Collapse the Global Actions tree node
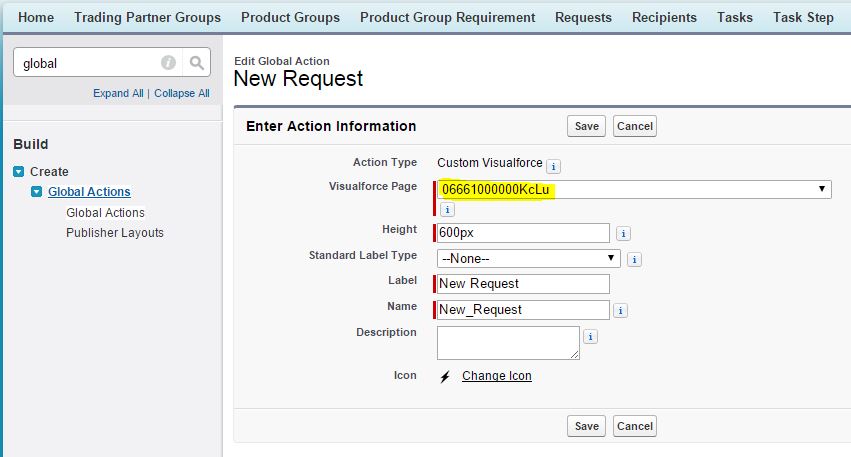This screenshot has width=851, height=457. coord(37,192)
